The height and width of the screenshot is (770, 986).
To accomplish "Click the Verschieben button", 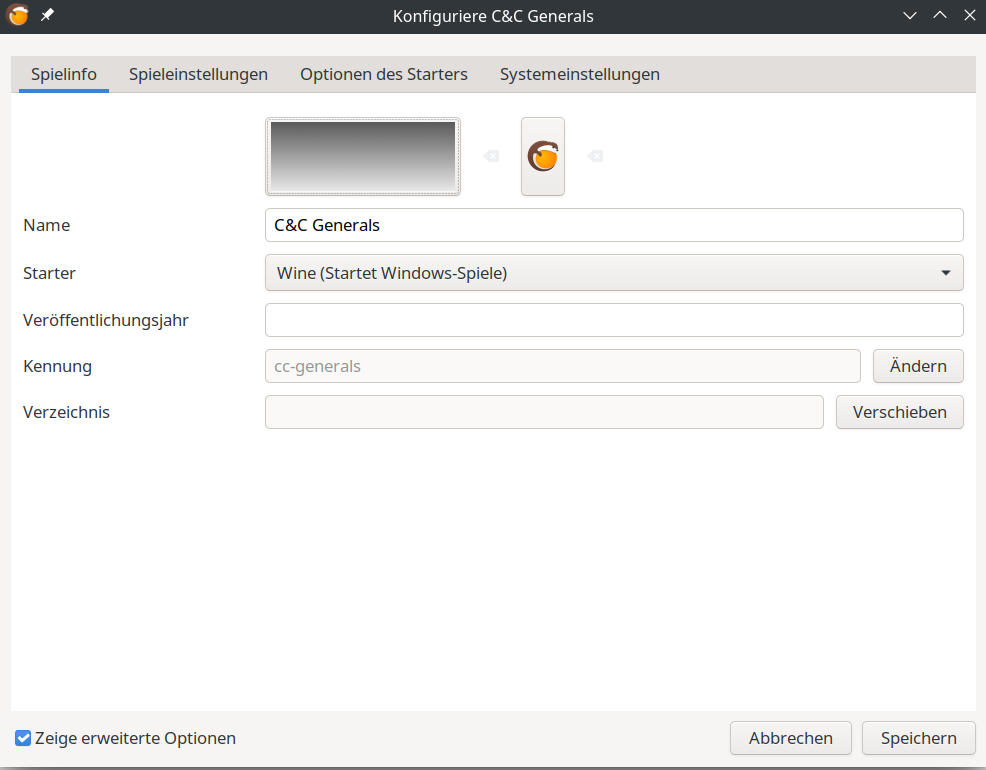I will click(900, 412).
